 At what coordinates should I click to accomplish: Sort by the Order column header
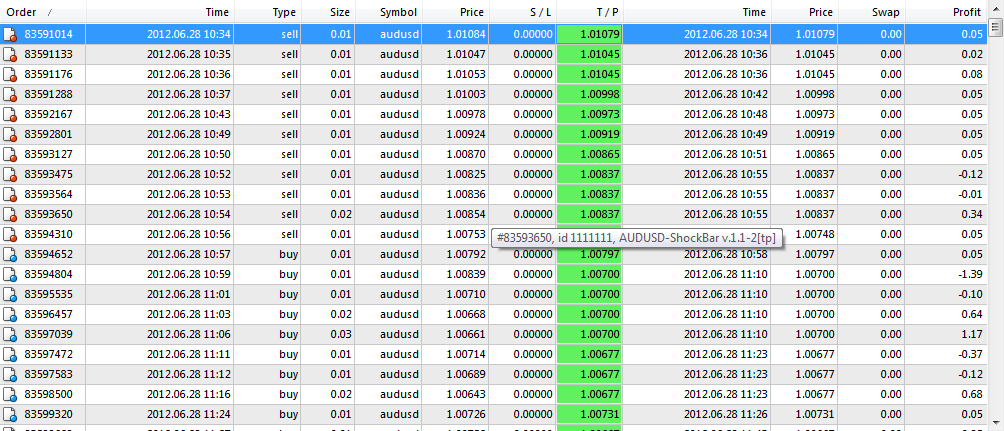[x=43, y=12]
